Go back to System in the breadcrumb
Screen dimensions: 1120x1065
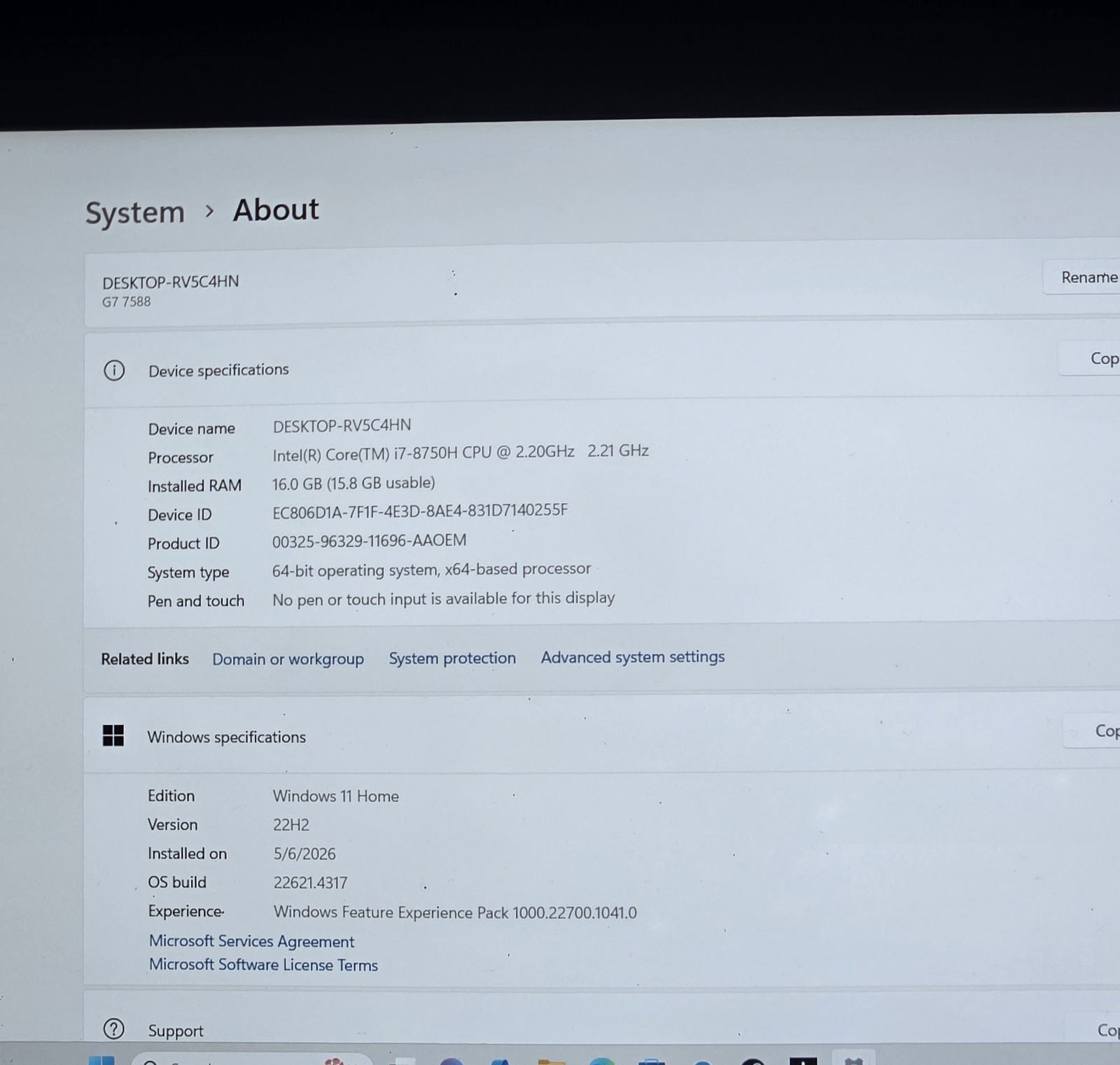point(135,213)
